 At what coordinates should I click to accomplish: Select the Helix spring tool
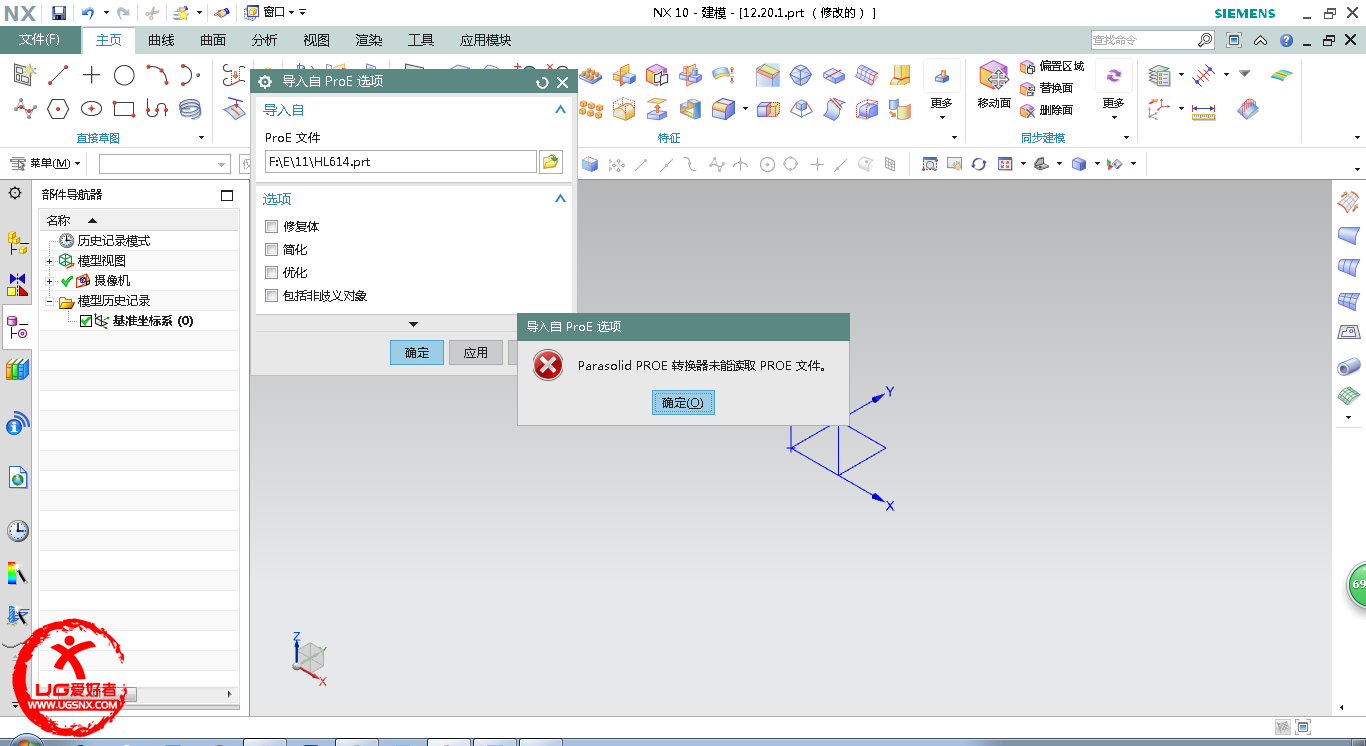coord(190,108)
